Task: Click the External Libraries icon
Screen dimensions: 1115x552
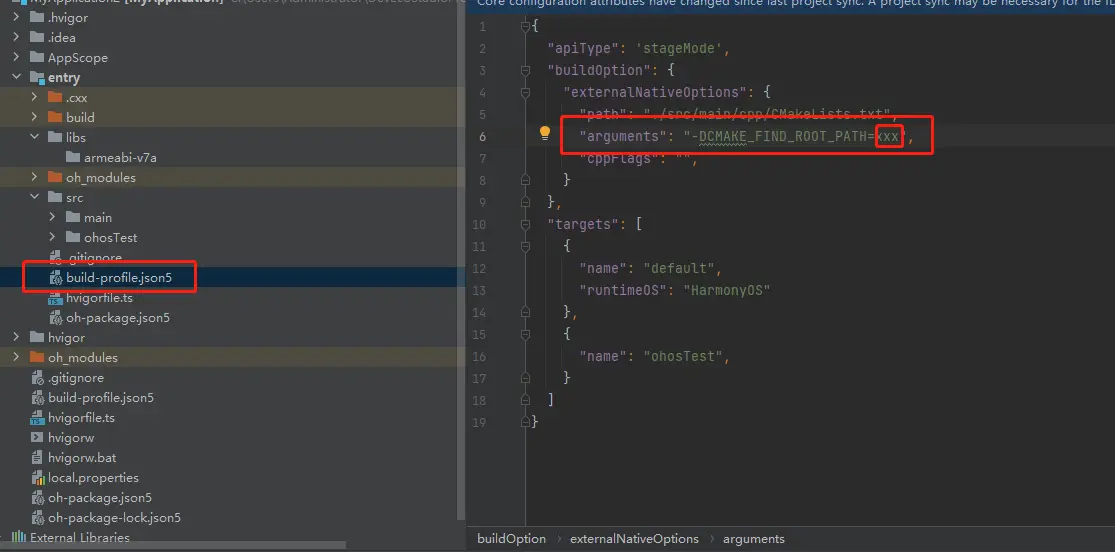Action: coord(19,537)
